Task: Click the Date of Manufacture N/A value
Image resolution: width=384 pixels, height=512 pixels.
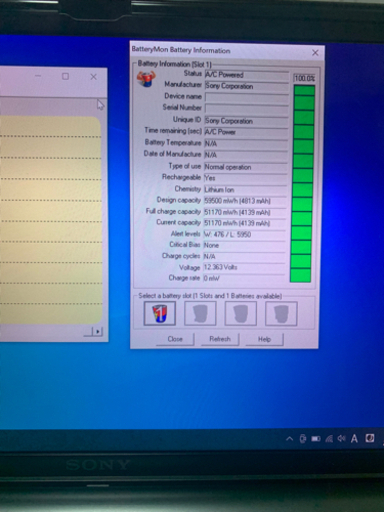Action: 246,155
